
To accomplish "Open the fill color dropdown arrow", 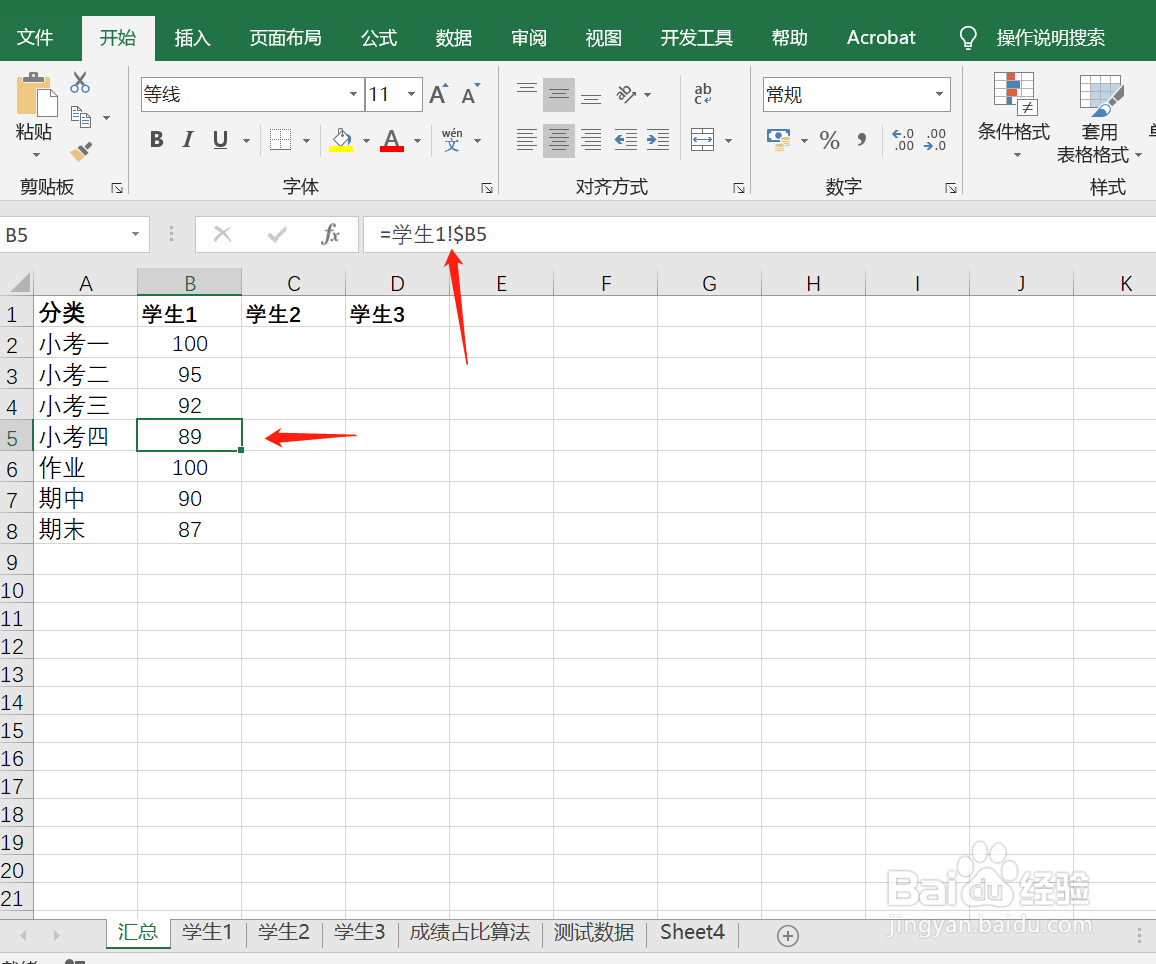I will click(x=364, y=141).
